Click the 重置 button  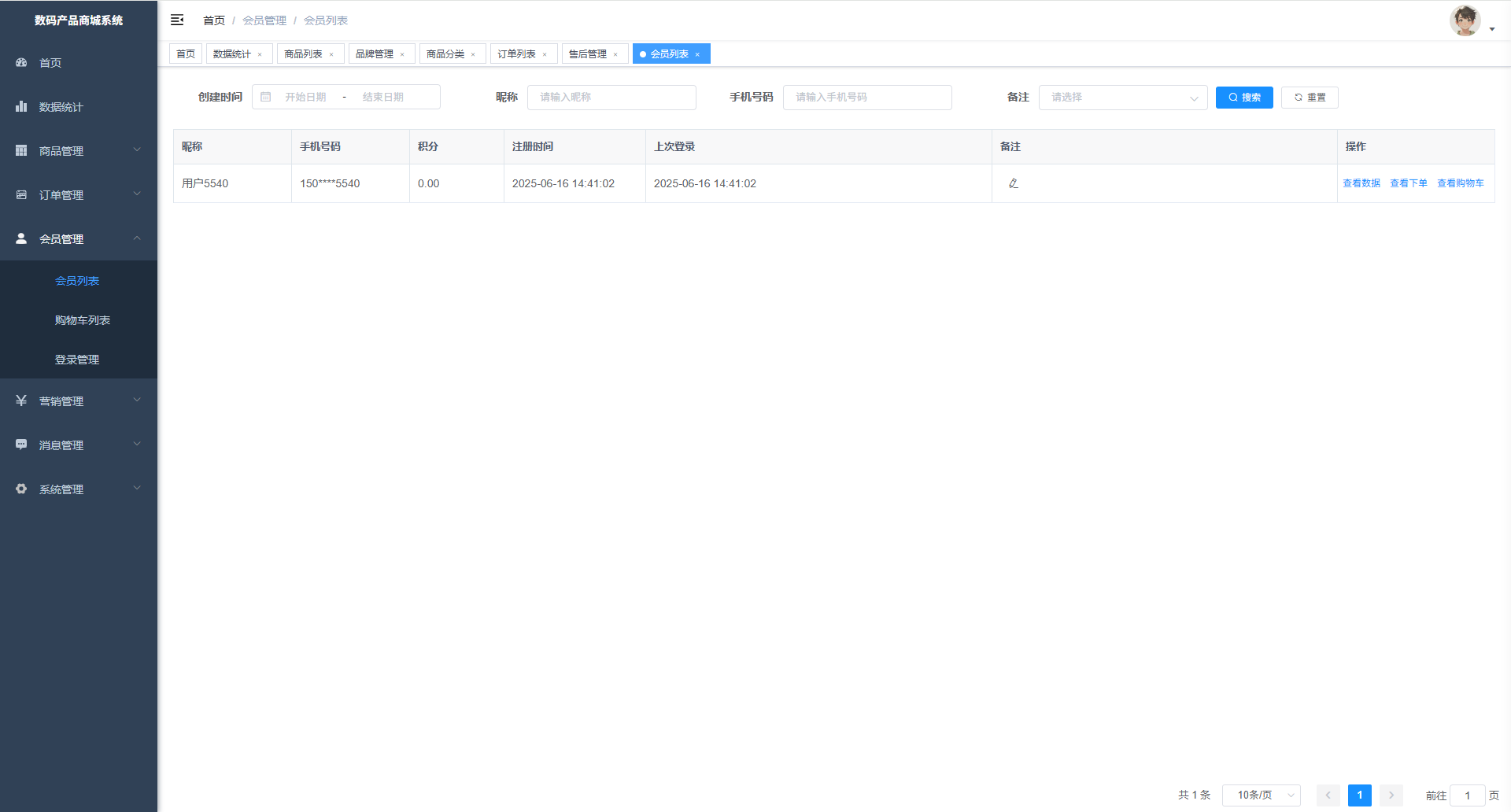pyautogui.click(x=1310, y=98)
